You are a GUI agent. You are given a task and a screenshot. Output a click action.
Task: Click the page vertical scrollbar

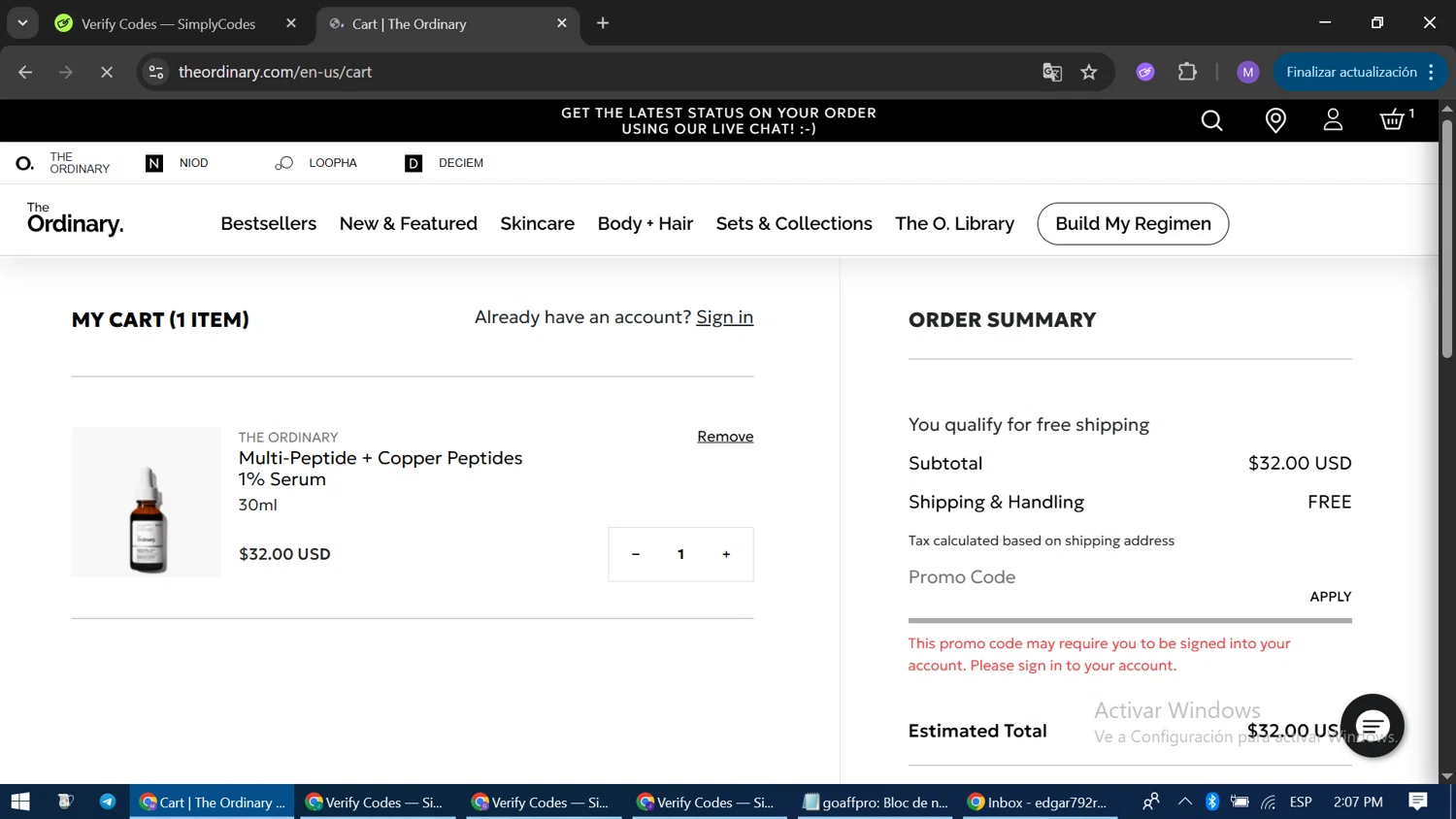[x=1447, y=238]
